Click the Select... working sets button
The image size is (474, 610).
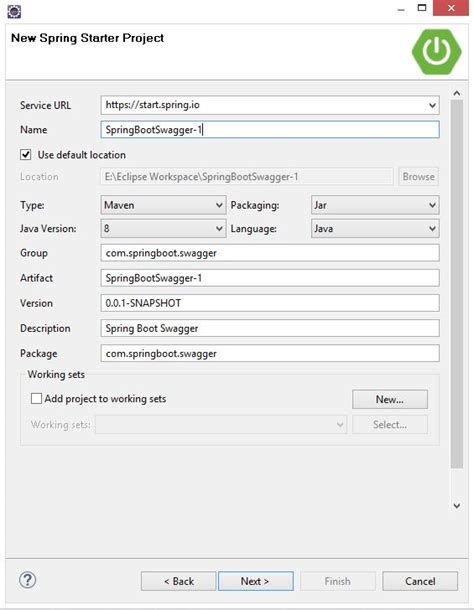coord(390,424)
